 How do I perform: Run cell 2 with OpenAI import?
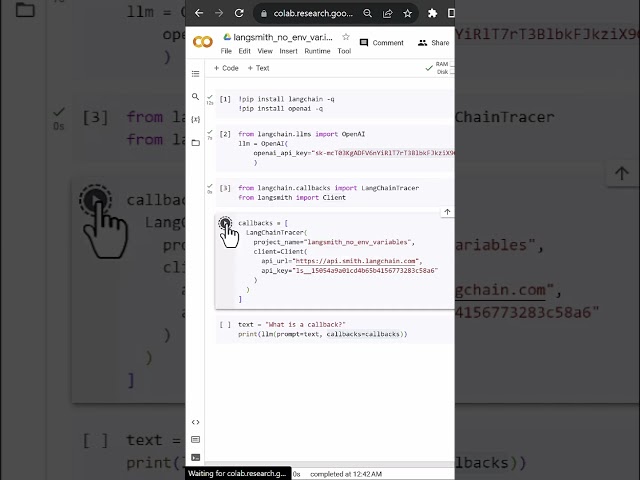tap(225, 134)
